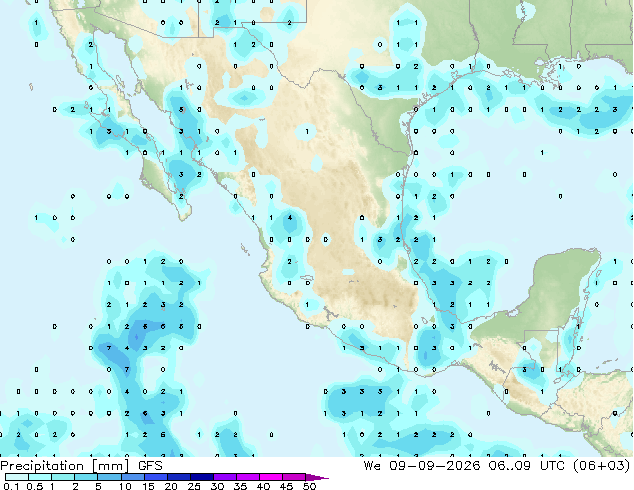Click the 'GFS' model label
The height and width of the screenshot is (490, 634).
pos(150,466)
